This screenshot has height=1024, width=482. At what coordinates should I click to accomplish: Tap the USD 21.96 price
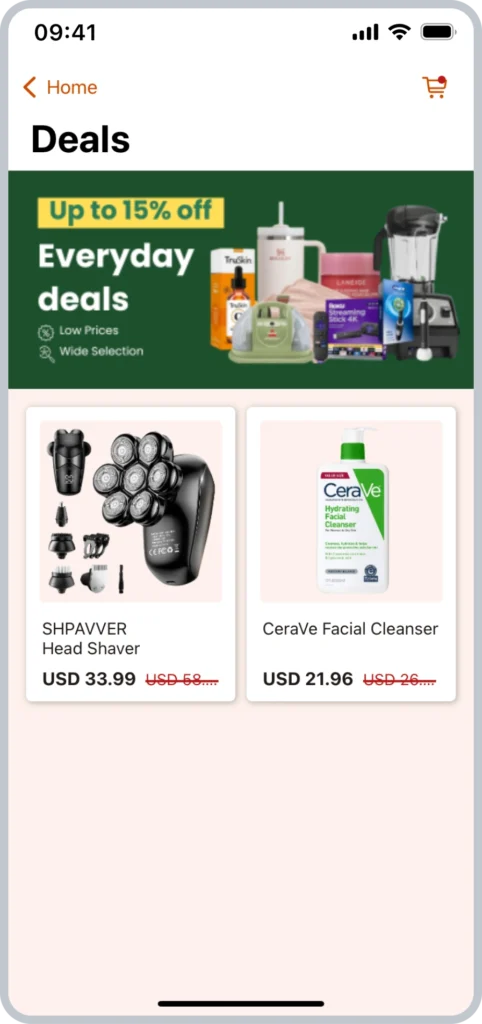(x=308, y=679)
